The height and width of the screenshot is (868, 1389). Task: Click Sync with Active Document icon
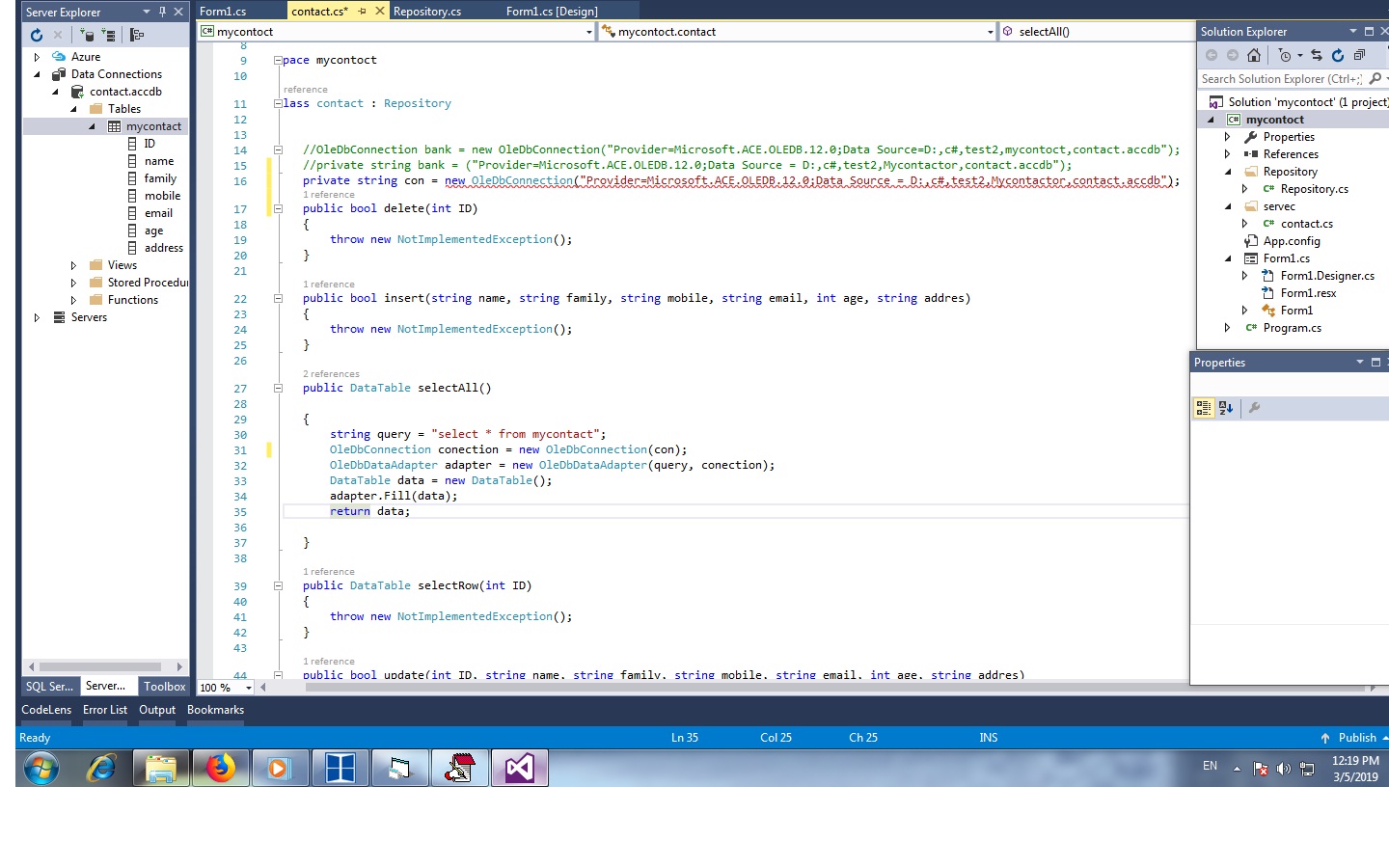[x=1317, y=55]
